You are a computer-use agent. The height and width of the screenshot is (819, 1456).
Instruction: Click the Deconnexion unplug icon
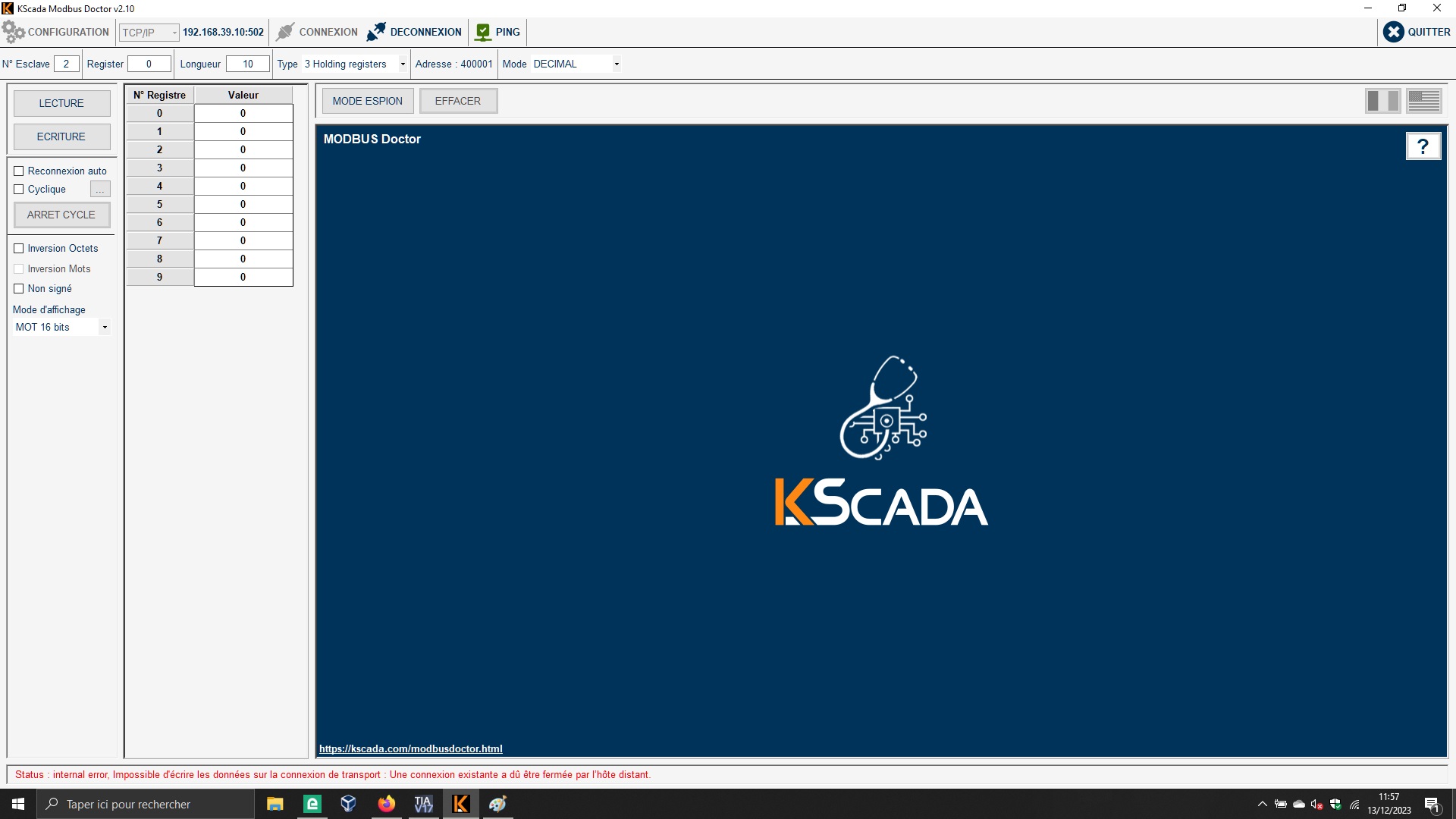point(376,32)
